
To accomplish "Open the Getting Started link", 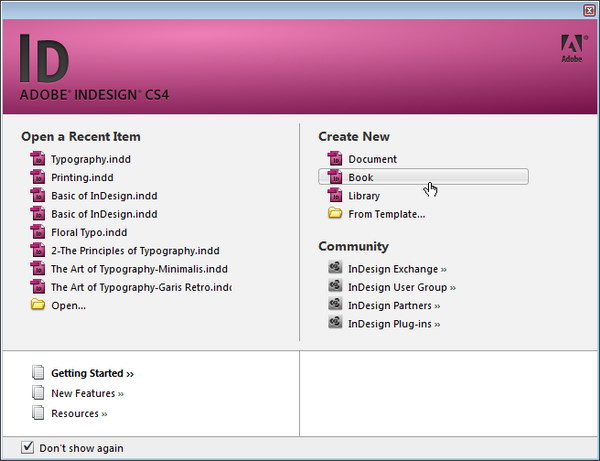I will pyautogui.click(x=92, y=373).
